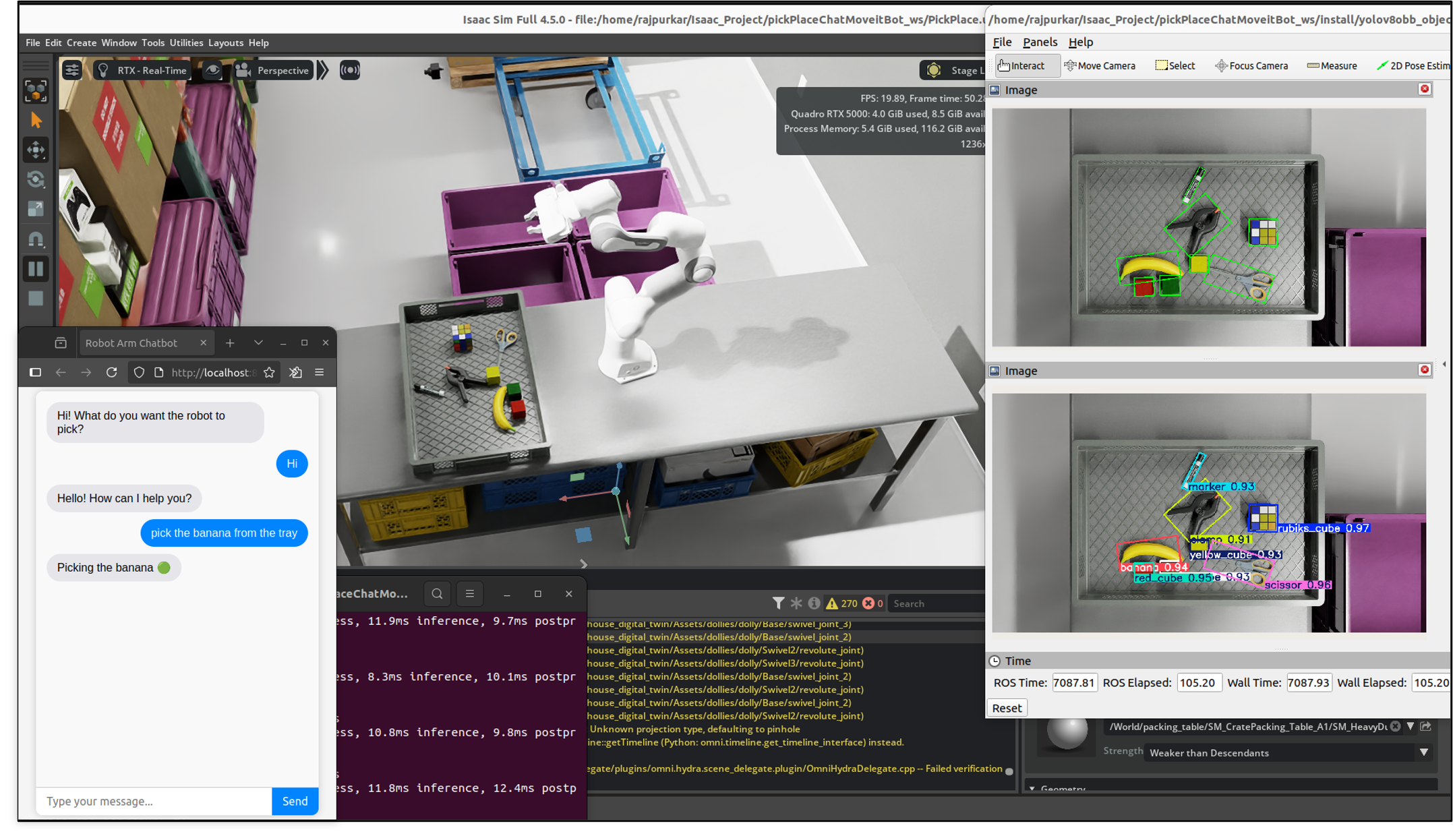Screen dimensions: 1453x840
Task: Pause the simulation
Action: (36, 268)
